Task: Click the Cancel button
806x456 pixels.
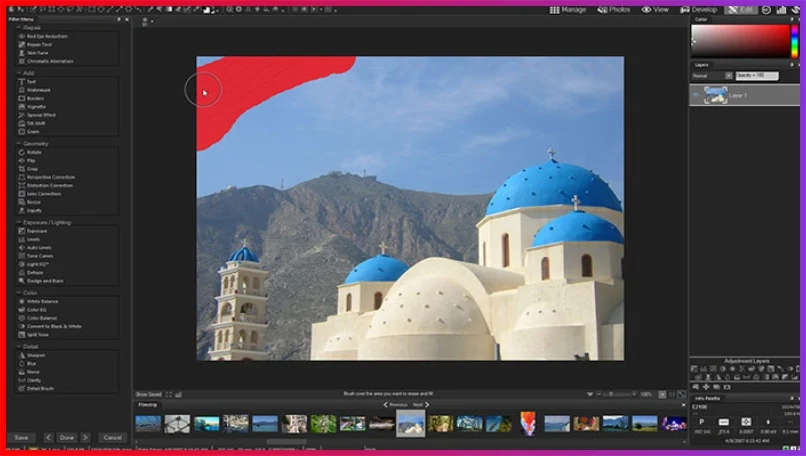Action: point(113,437)
